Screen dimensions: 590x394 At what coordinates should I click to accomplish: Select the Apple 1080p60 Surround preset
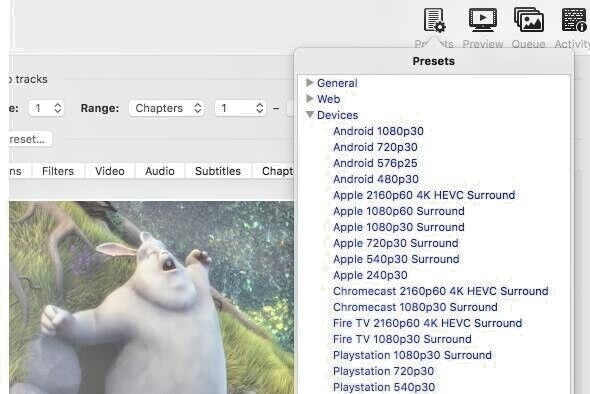click(399, 211)
